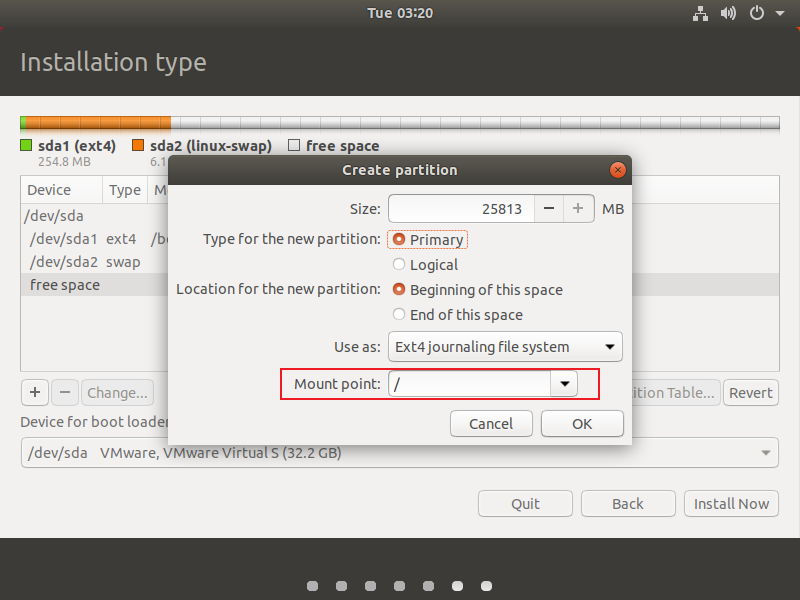This screenshot has height=600, width=800.
Task: Open the Use as filesystem dropdown
Action: tap(505, 347)
